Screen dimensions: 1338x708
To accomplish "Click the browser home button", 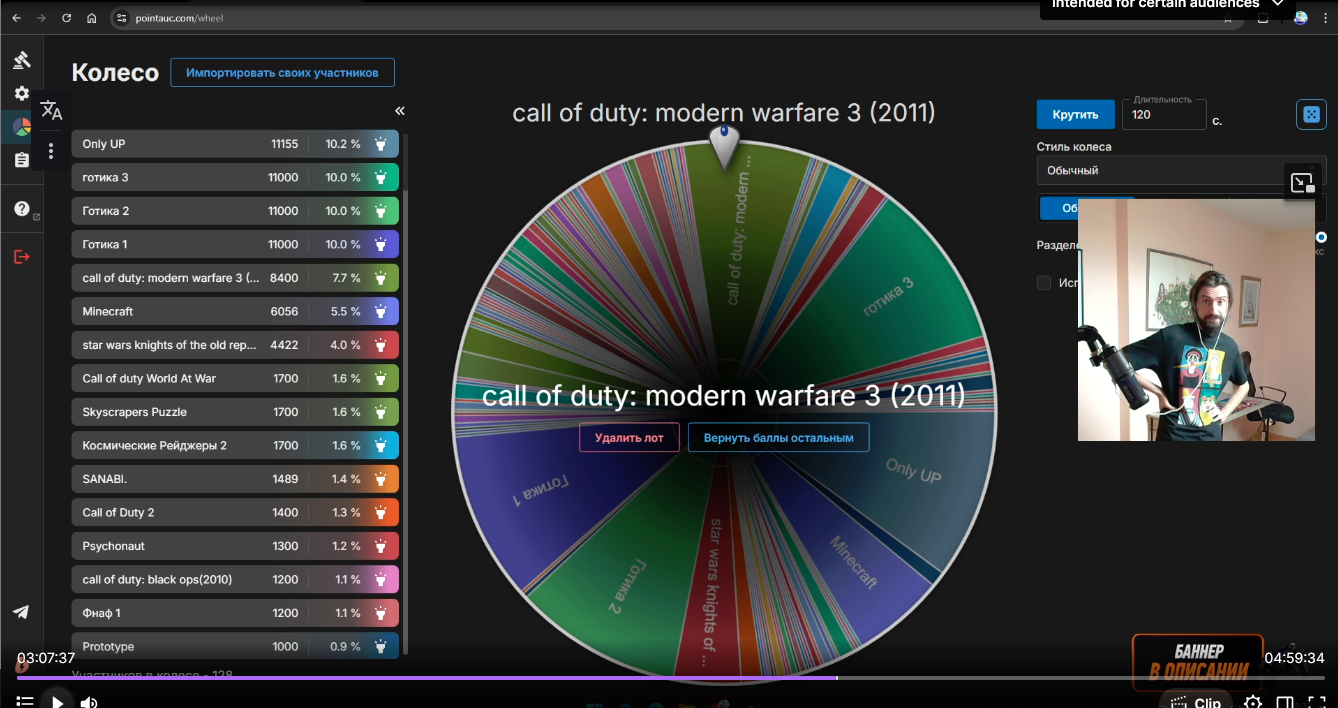I will click(92, 18).
